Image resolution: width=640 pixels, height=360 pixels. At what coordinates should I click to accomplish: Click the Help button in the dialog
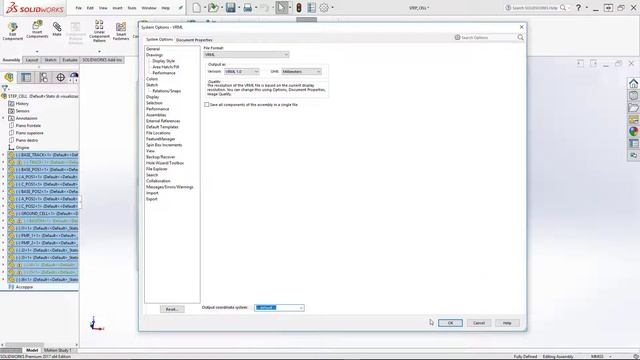[x=507, y=323]
